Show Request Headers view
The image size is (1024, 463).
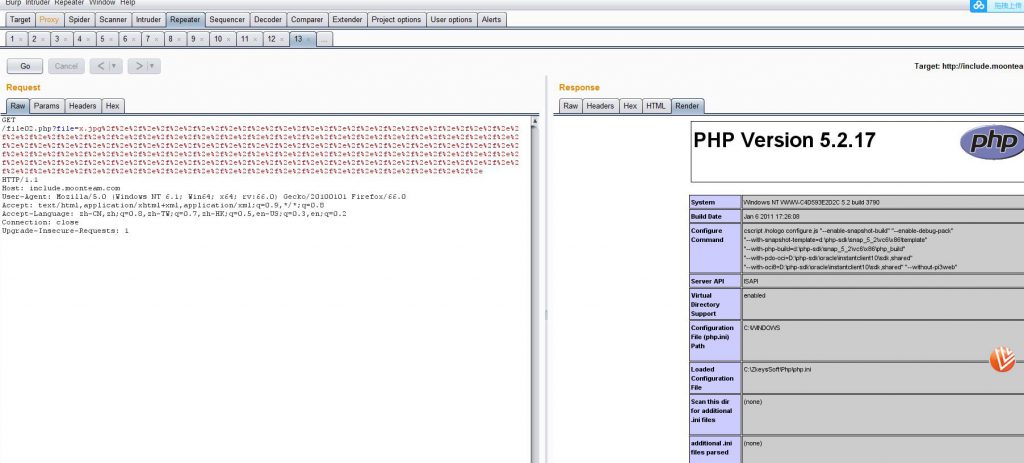(83, 106)
